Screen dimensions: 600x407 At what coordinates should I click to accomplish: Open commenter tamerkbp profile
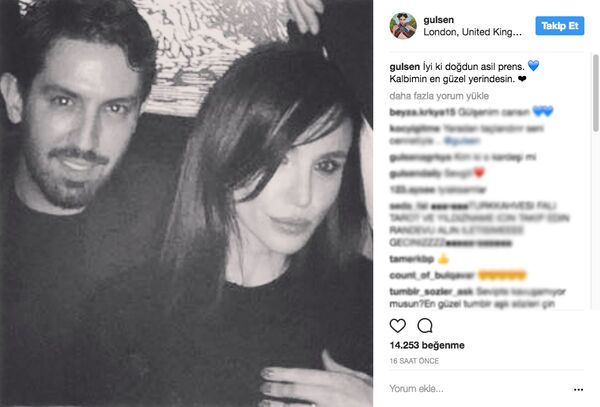[412, 259]
